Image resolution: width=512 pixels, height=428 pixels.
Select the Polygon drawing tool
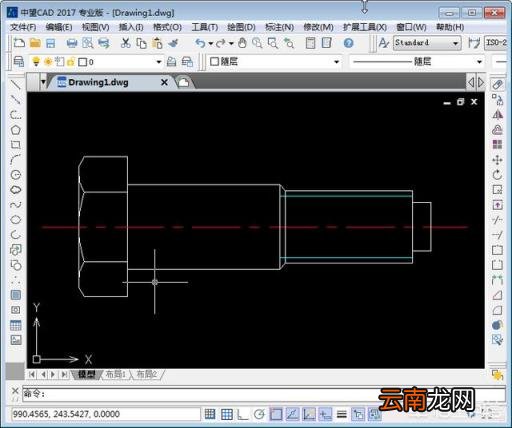[15, 130]
